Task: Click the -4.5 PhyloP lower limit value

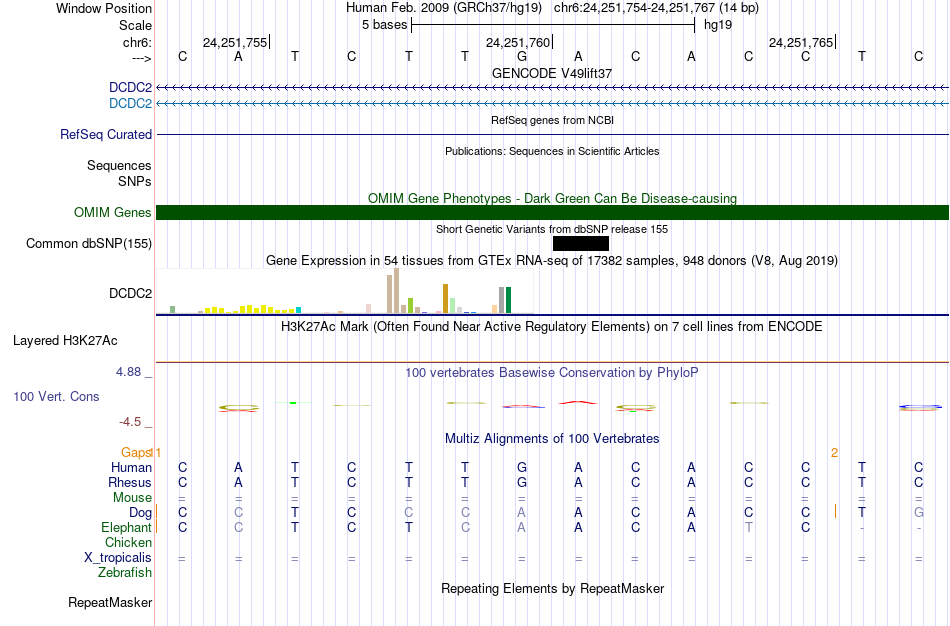Action: click(x=130, y=422)
